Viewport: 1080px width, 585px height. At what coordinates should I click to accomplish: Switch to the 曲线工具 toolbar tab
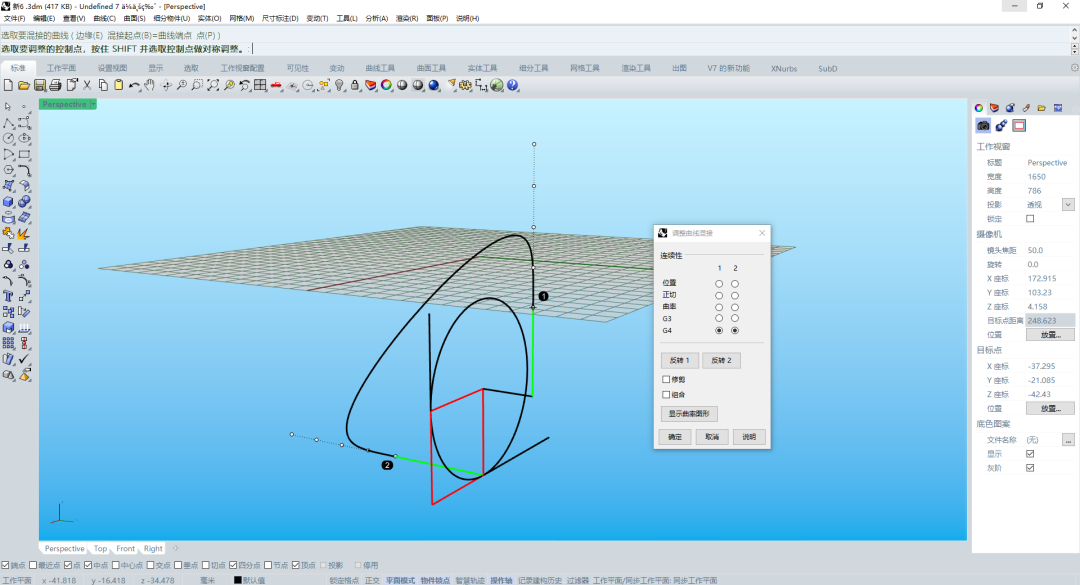379,68
